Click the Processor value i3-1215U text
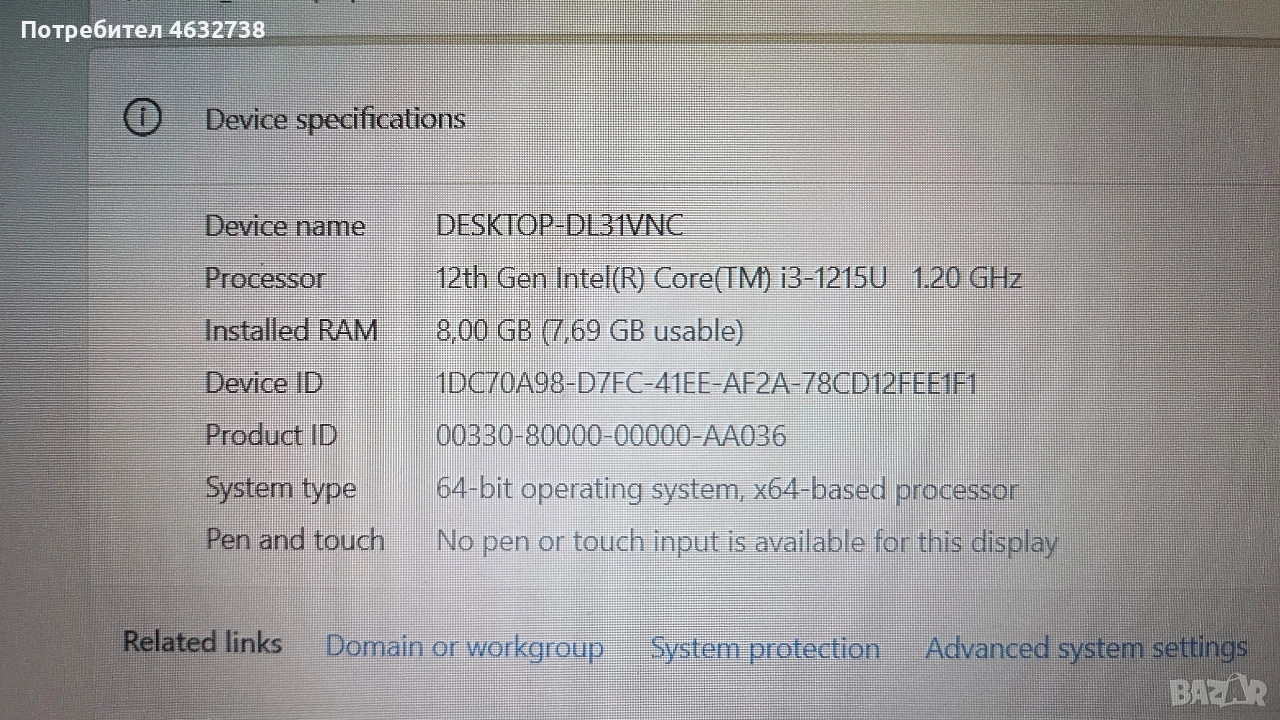Image resolution: width=1280 pixels, height=720 pixels. (728, 278)
